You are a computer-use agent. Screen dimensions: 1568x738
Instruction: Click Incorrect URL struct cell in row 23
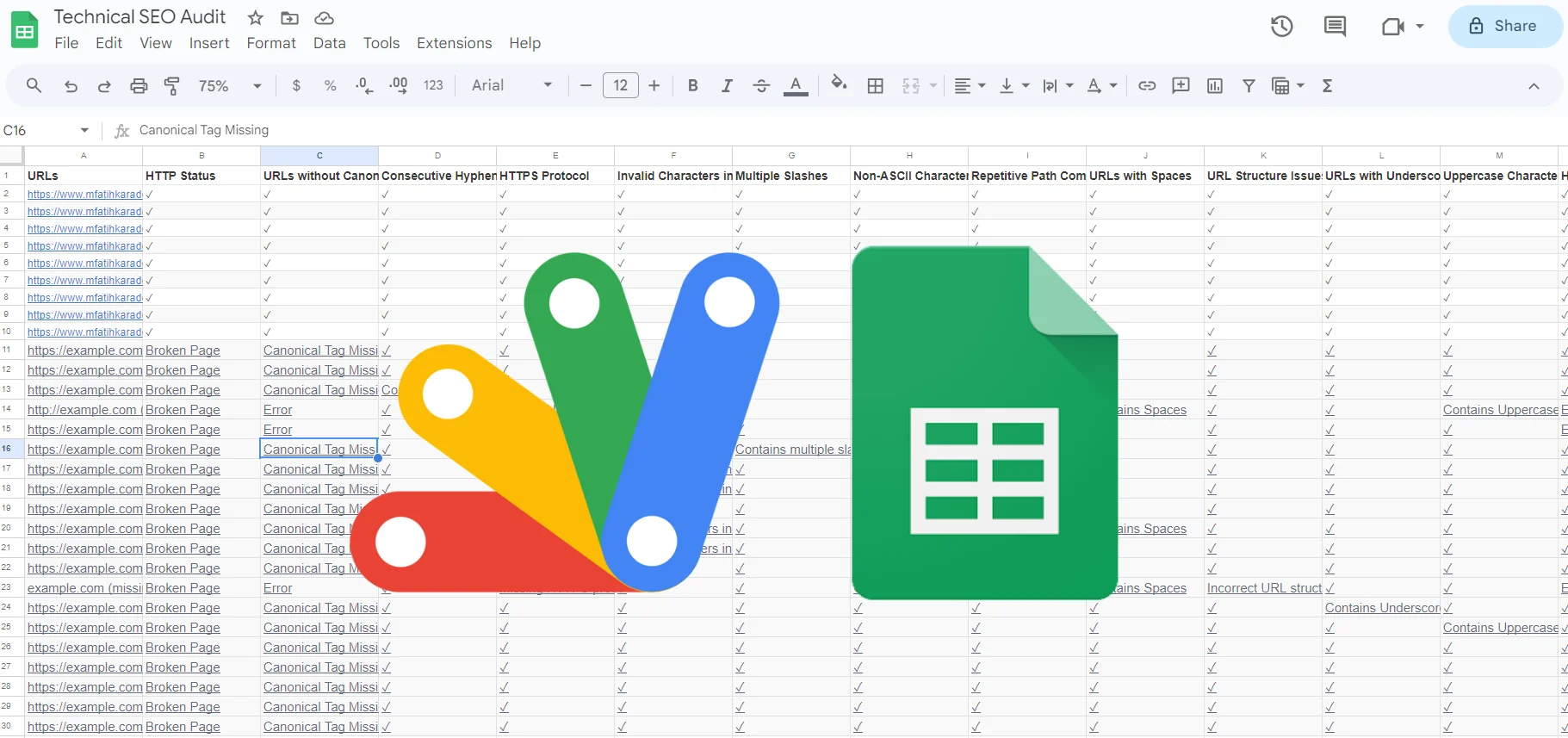click(1264, 588)
